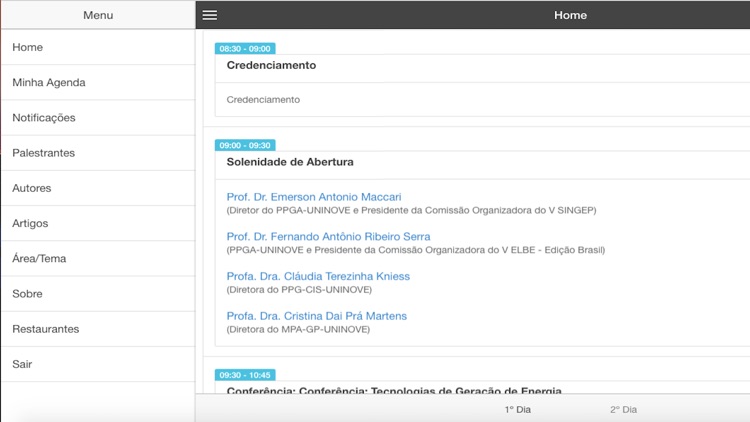Open the Conferência Tecnologias de Geração session
The image size is (750, 422).
click(x=394, y=390)
